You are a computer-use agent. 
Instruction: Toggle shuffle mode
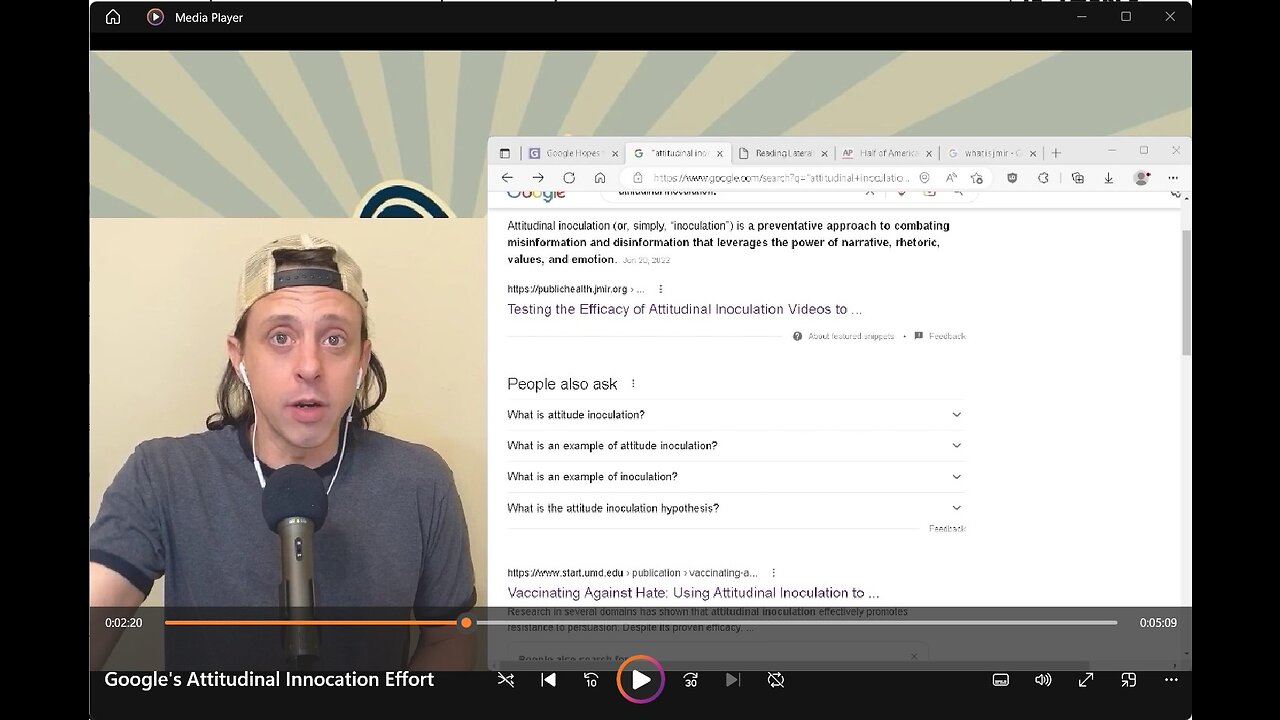click(506, 680)
